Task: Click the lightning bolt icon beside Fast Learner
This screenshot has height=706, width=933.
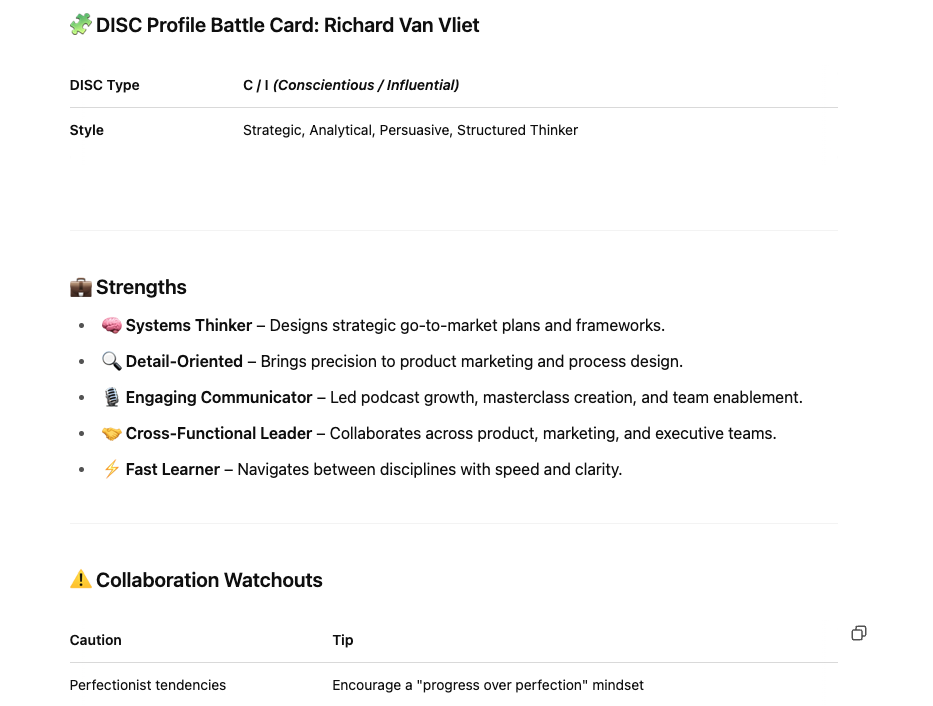Action: tap(111, 469)
